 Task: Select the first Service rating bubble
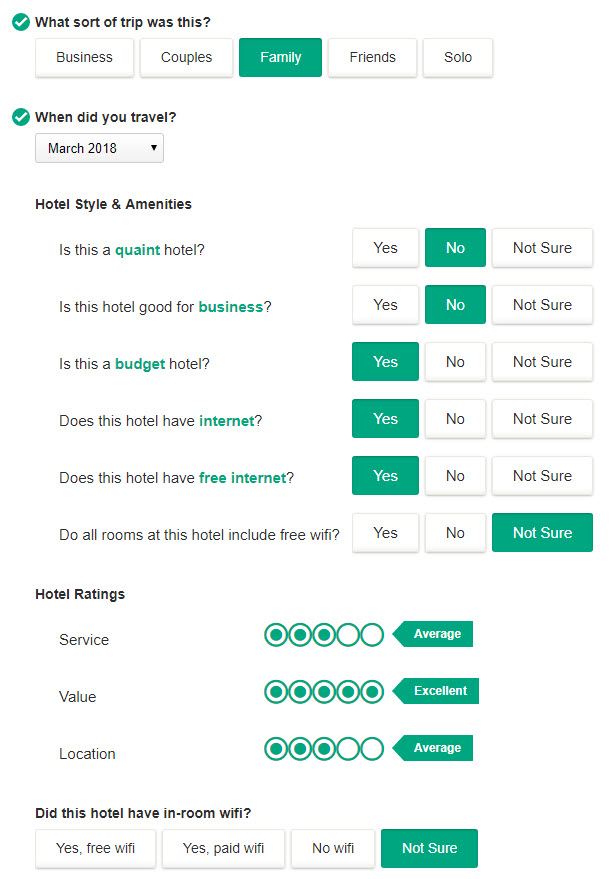click(276, 635)
